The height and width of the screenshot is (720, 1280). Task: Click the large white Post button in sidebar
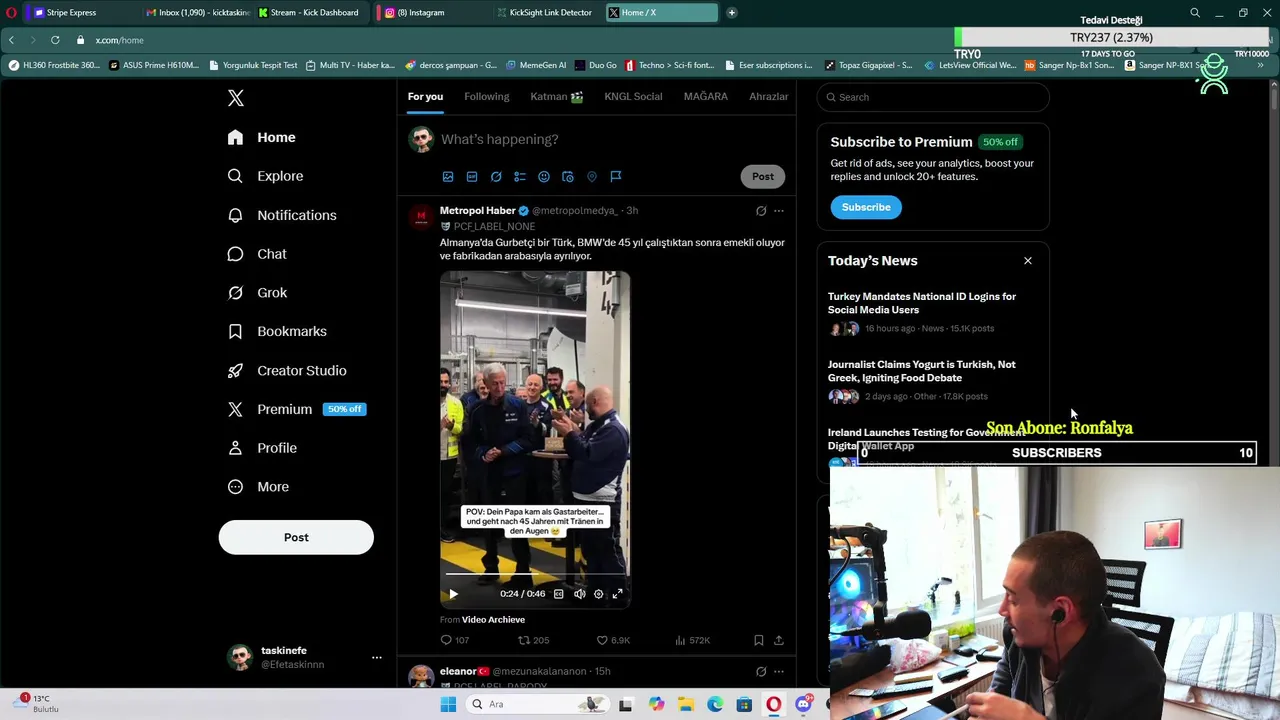296,537
